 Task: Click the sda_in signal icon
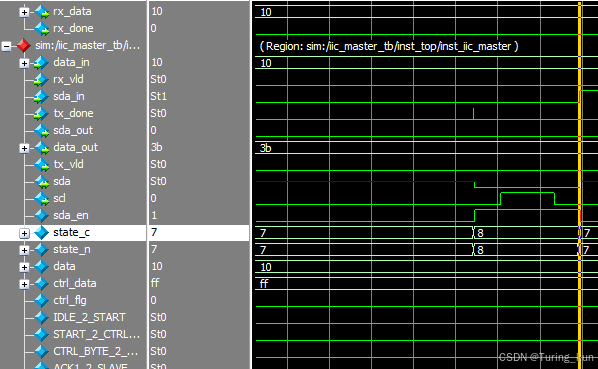pyautogui.click(x=42, y=97)
